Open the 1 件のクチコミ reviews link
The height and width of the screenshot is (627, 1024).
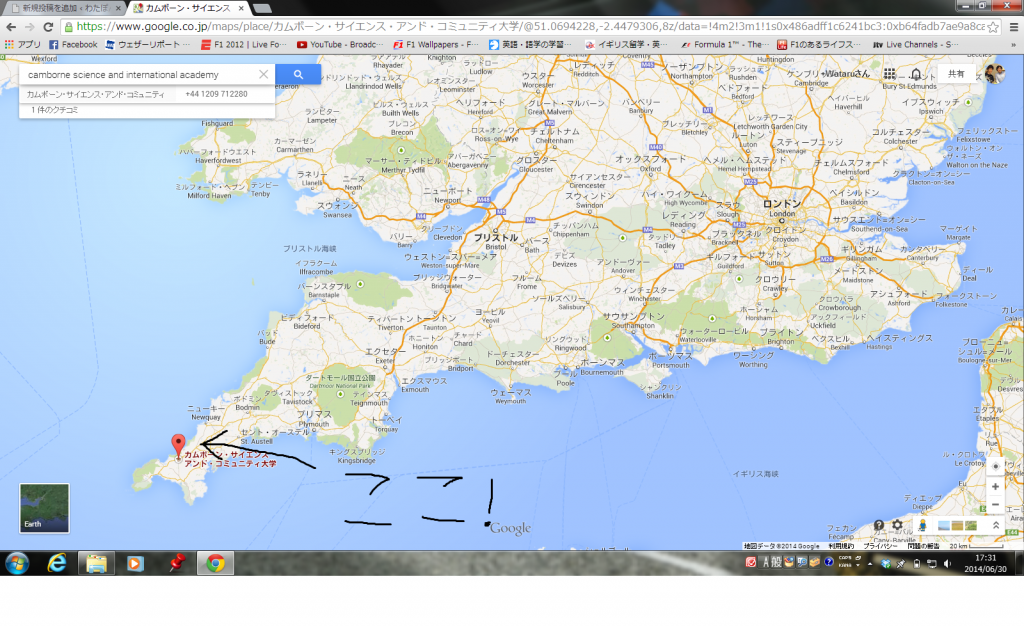pos(55,109)
